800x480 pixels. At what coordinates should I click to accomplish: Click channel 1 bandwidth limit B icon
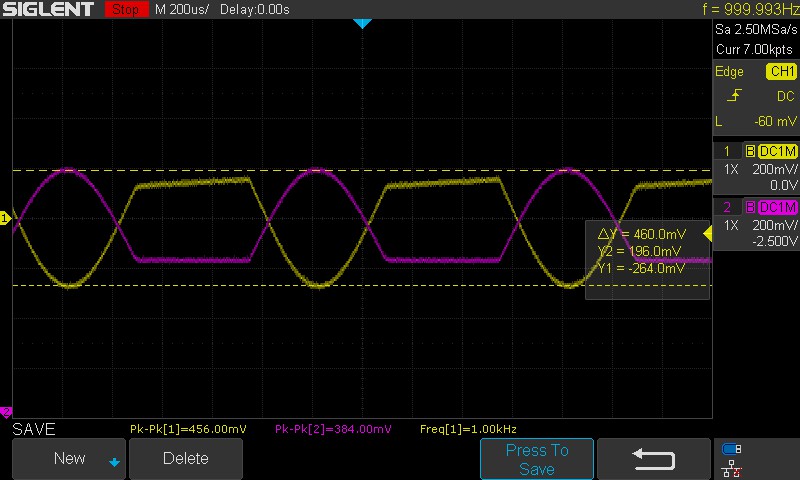tap(750, 151)
